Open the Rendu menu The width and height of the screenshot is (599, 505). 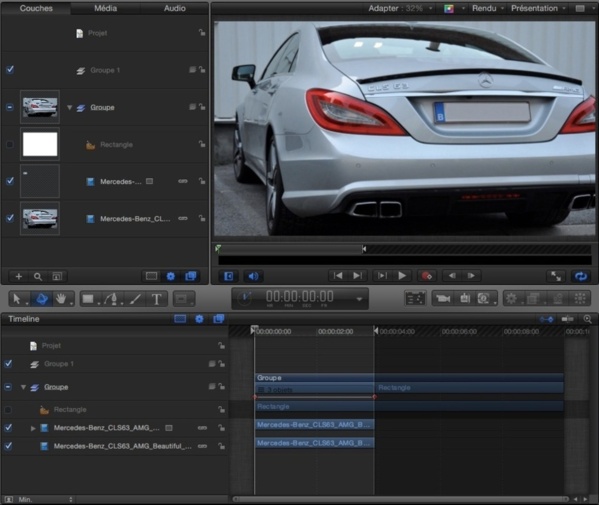coord(488,8)
